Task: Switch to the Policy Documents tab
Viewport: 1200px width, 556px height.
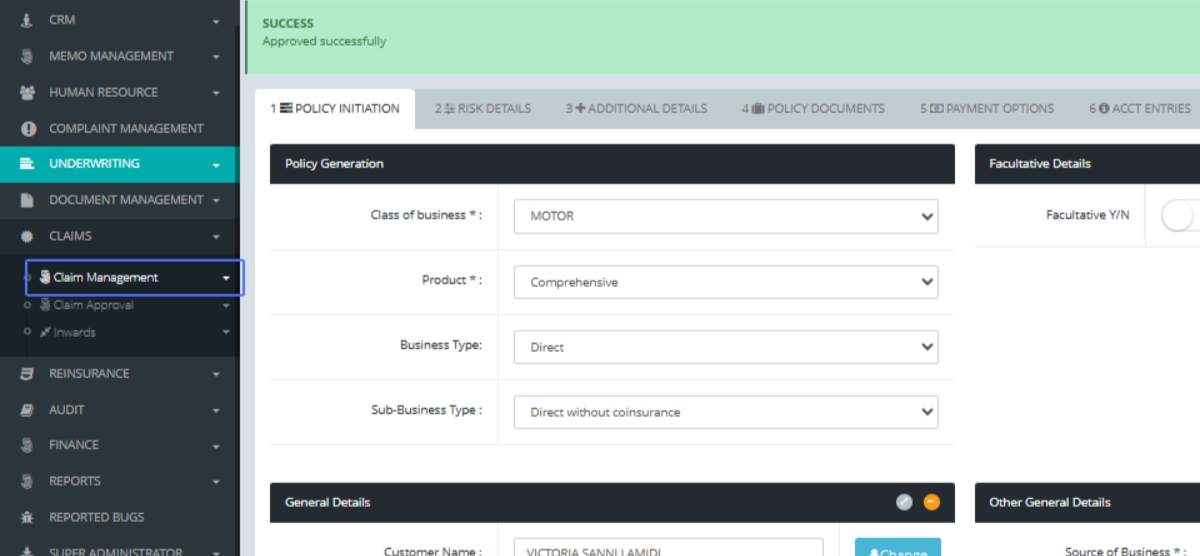Action: coord(813,108)
